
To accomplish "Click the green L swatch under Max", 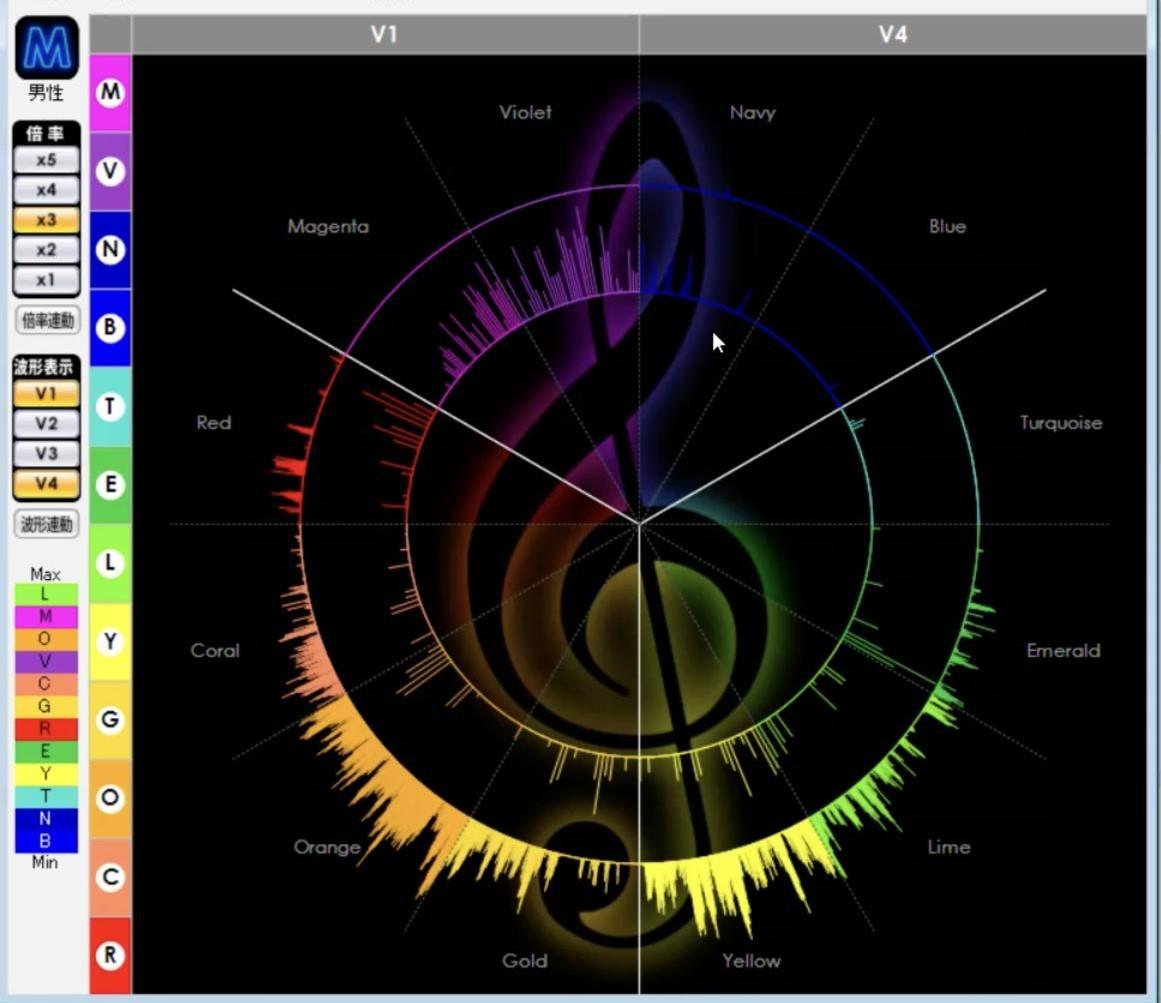I will [x=45, y=595].
